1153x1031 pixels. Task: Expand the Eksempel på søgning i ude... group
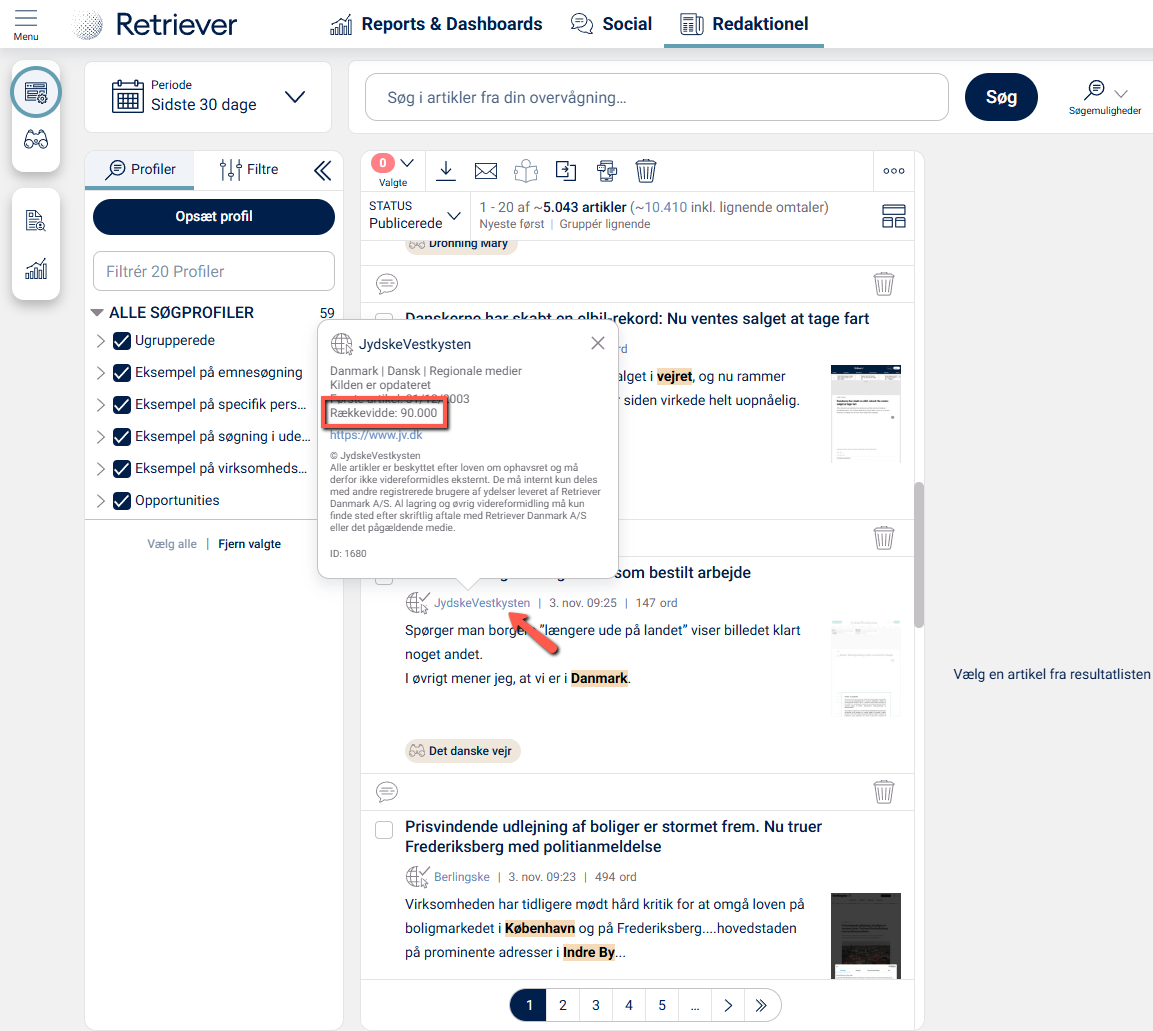[x=101, y=437]
